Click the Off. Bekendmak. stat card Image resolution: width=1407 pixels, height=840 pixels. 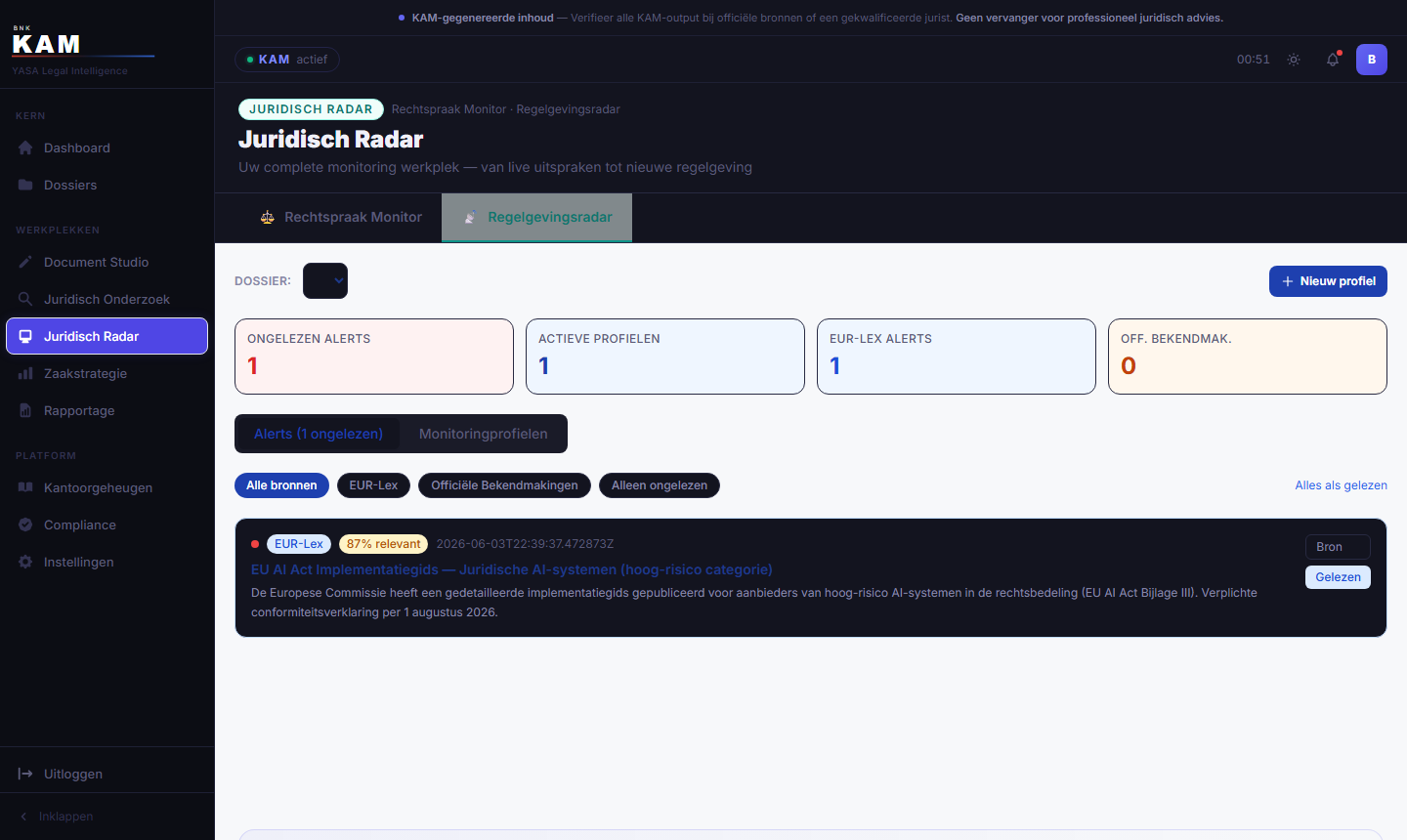[1248, 357]
